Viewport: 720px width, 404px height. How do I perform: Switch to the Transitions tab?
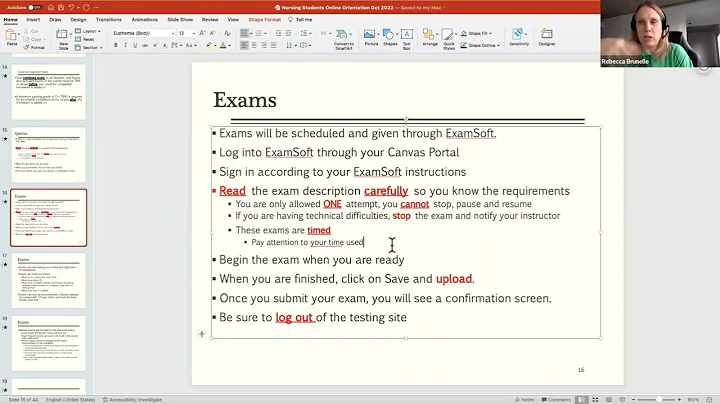(x=109, y=20)
